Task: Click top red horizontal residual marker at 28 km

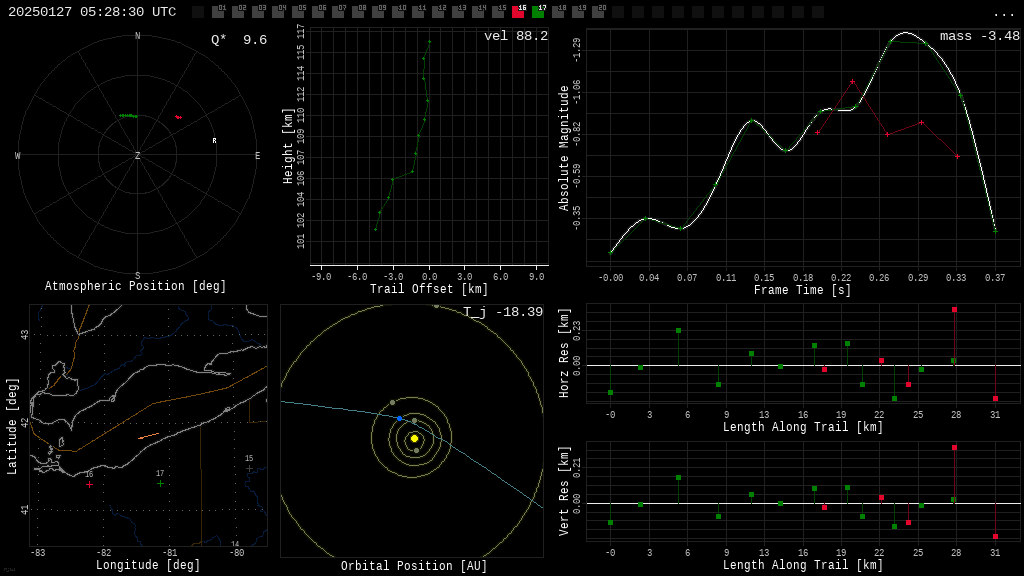Action: tap(954, 310)
